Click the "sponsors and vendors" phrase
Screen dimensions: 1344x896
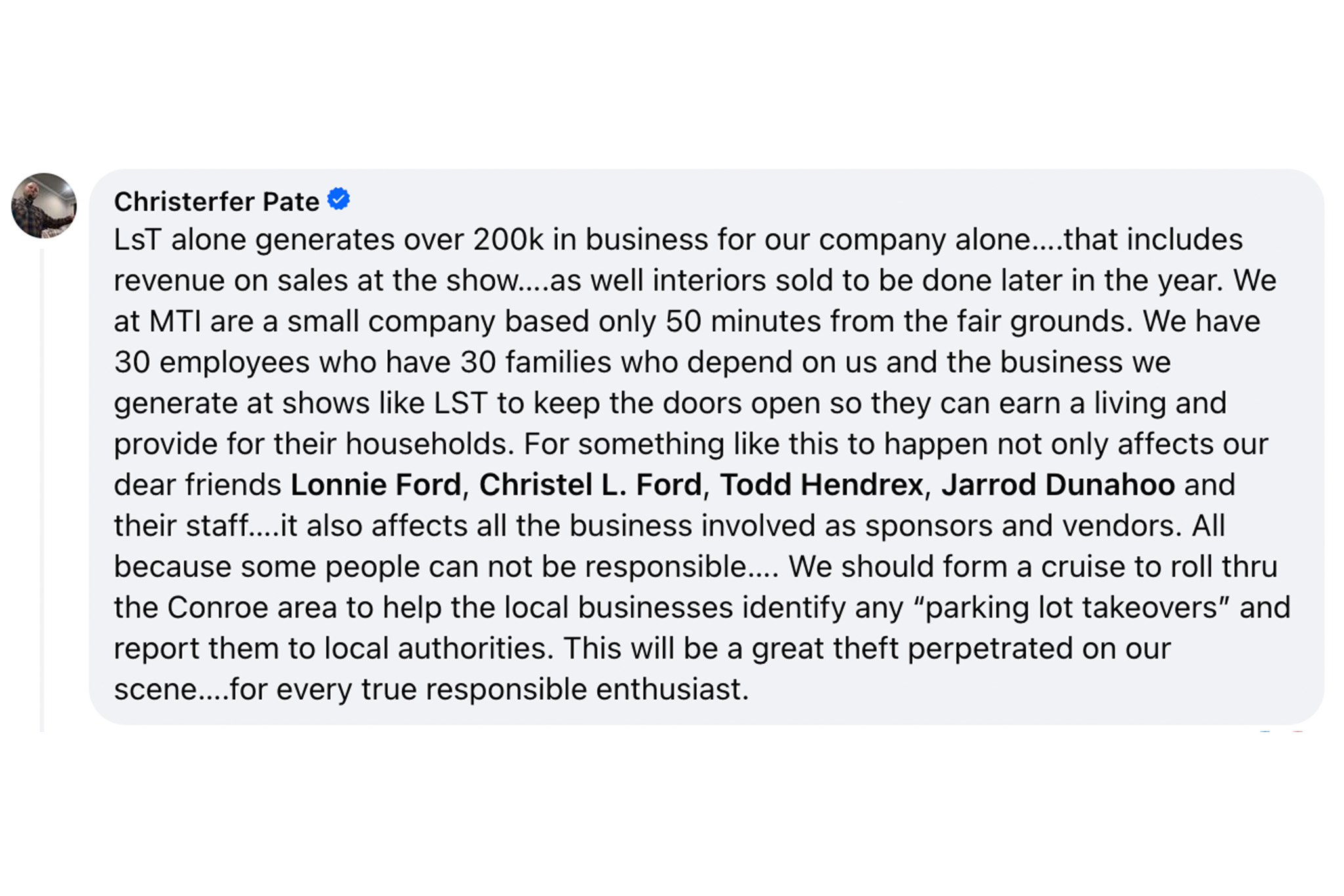[x=1019, y=526]
